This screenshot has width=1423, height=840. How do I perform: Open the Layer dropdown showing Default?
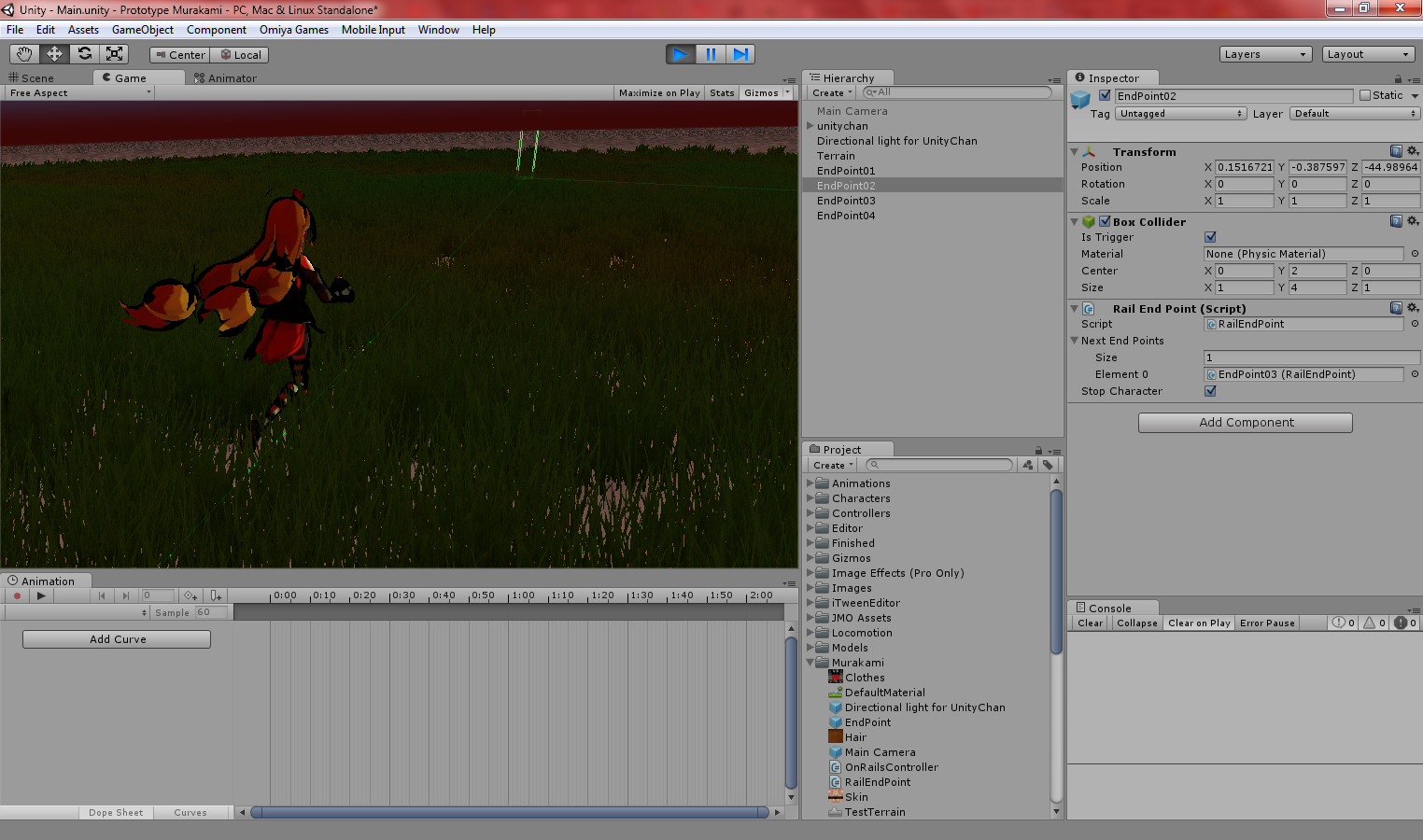1355,114
